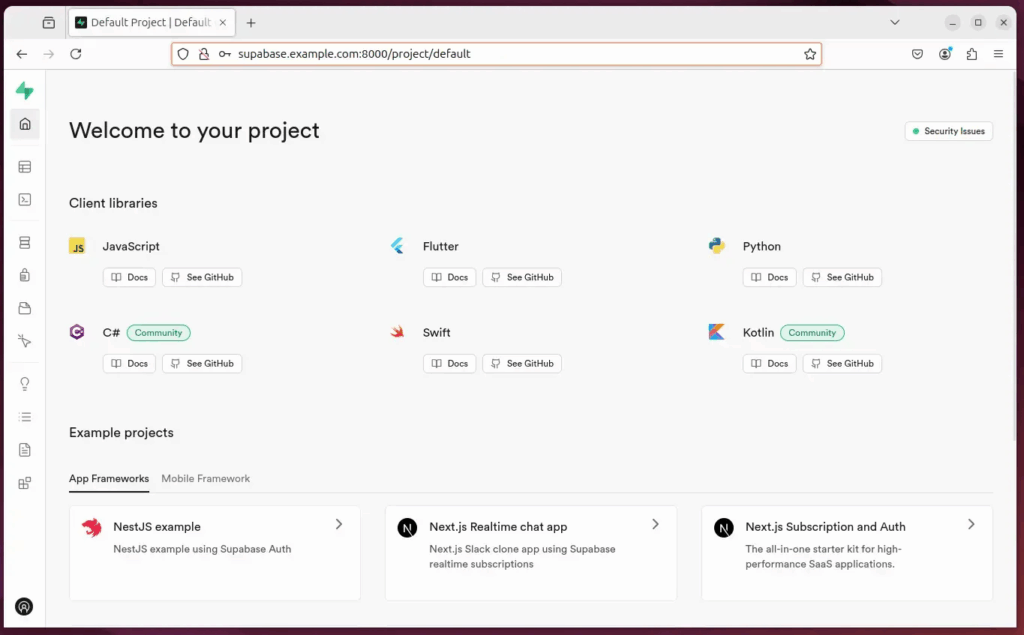Click the Community badge beside Kotlin
The image size is (1024, 635).
812,333
